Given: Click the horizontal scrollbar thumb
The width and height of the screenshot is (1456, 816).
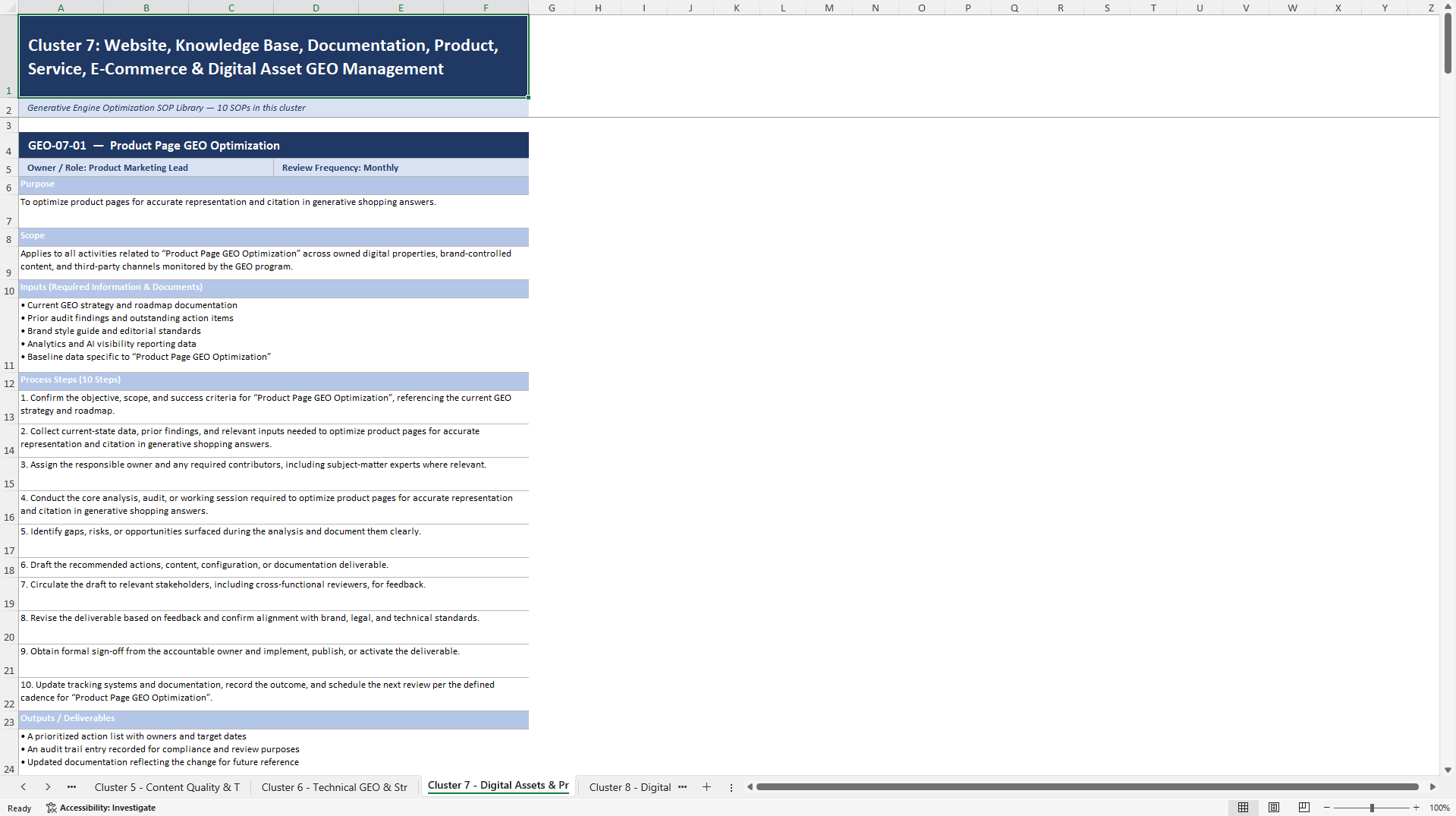Looking at the screenshot, I should coord(1087,787).
